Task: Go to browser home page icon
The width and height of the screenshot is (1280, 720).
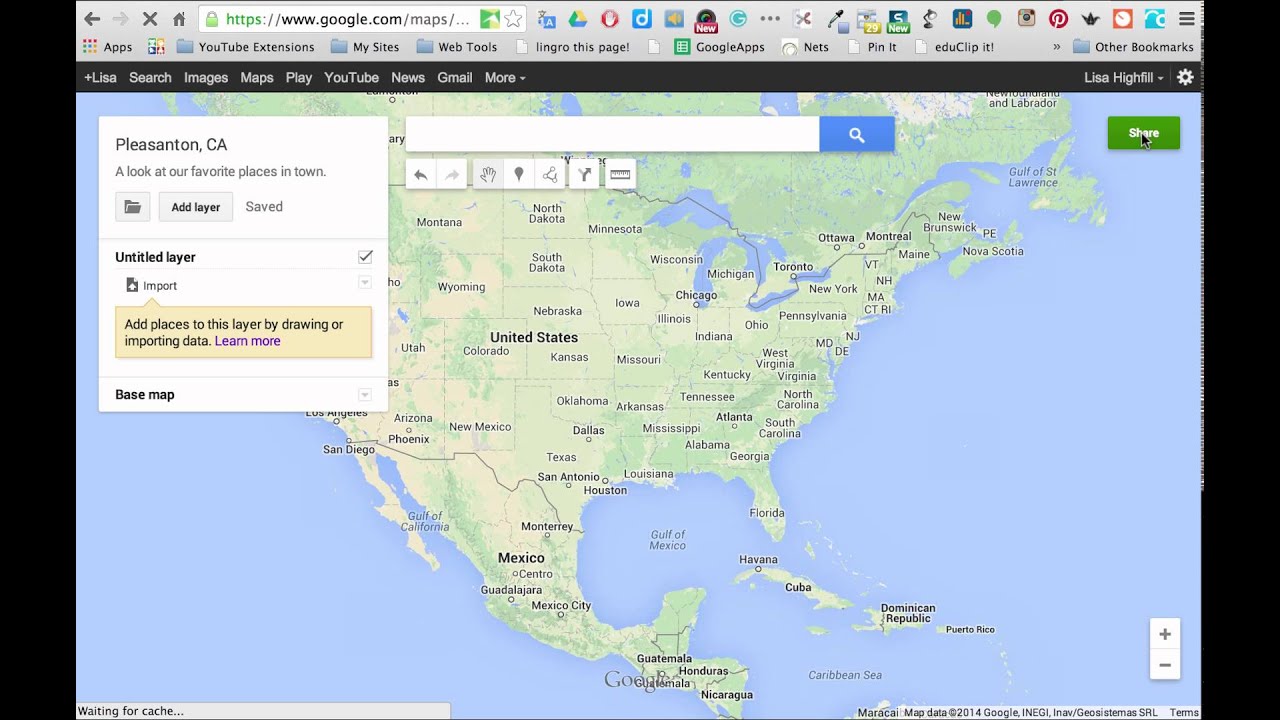Action: click(179, 18)
